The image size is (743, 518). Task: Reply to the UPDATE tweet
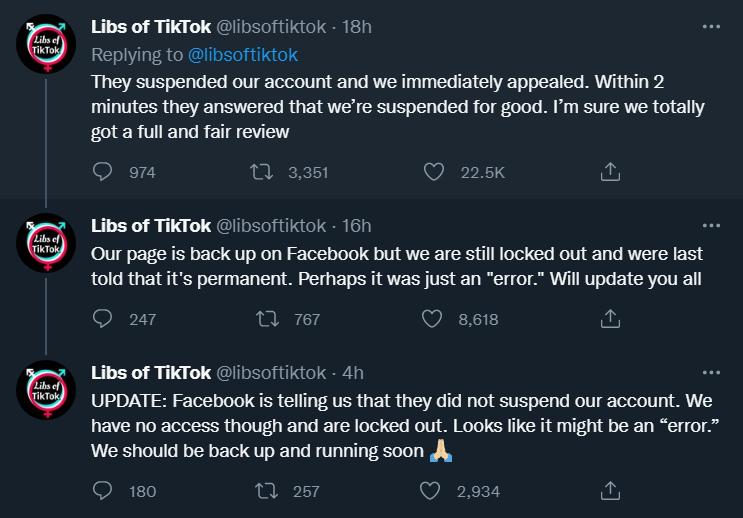(x=102, y=491)
